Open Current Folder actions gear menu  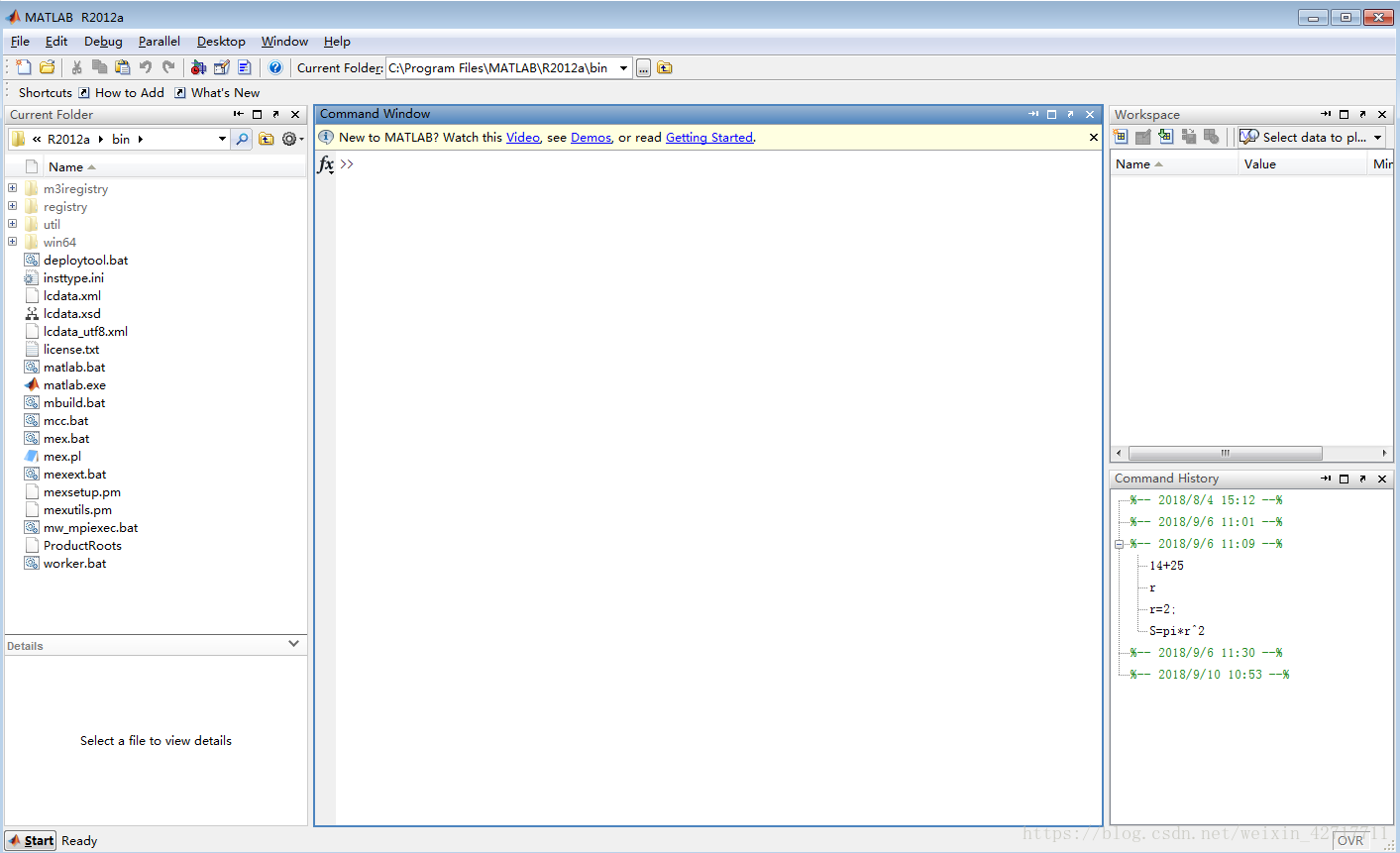click(291, 139)
